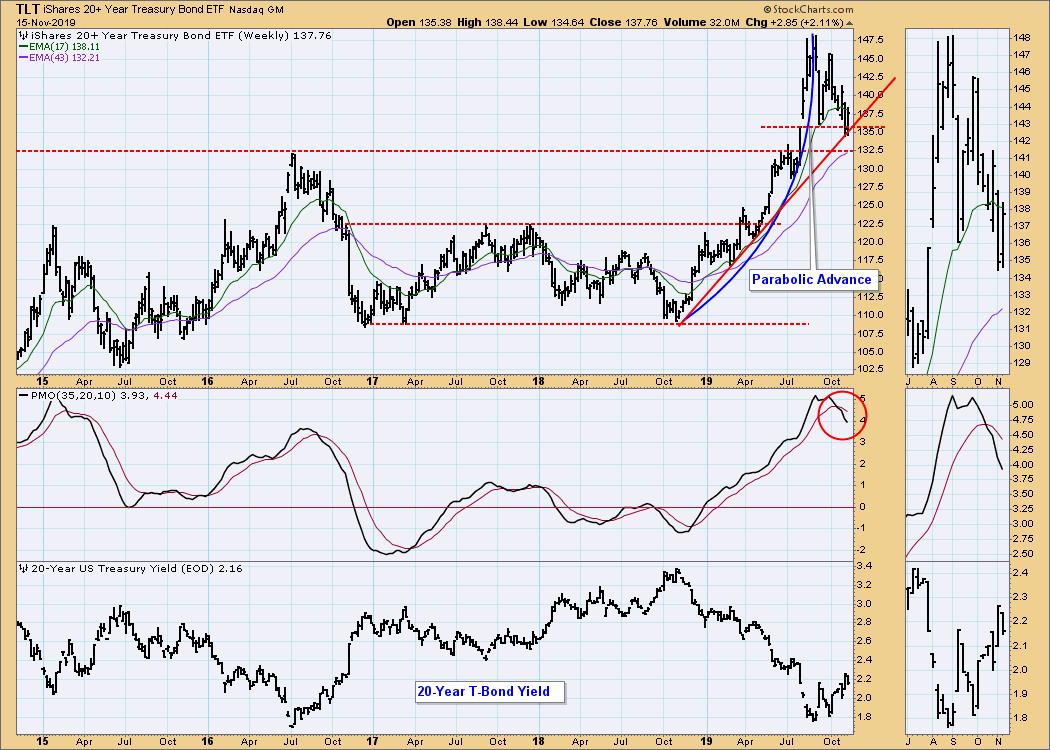This screenshot has height=750, width=1050.
Task: Click the "20-Year US Treasury Yield (EOD) 2.16" legend
Action: point(136,569)
